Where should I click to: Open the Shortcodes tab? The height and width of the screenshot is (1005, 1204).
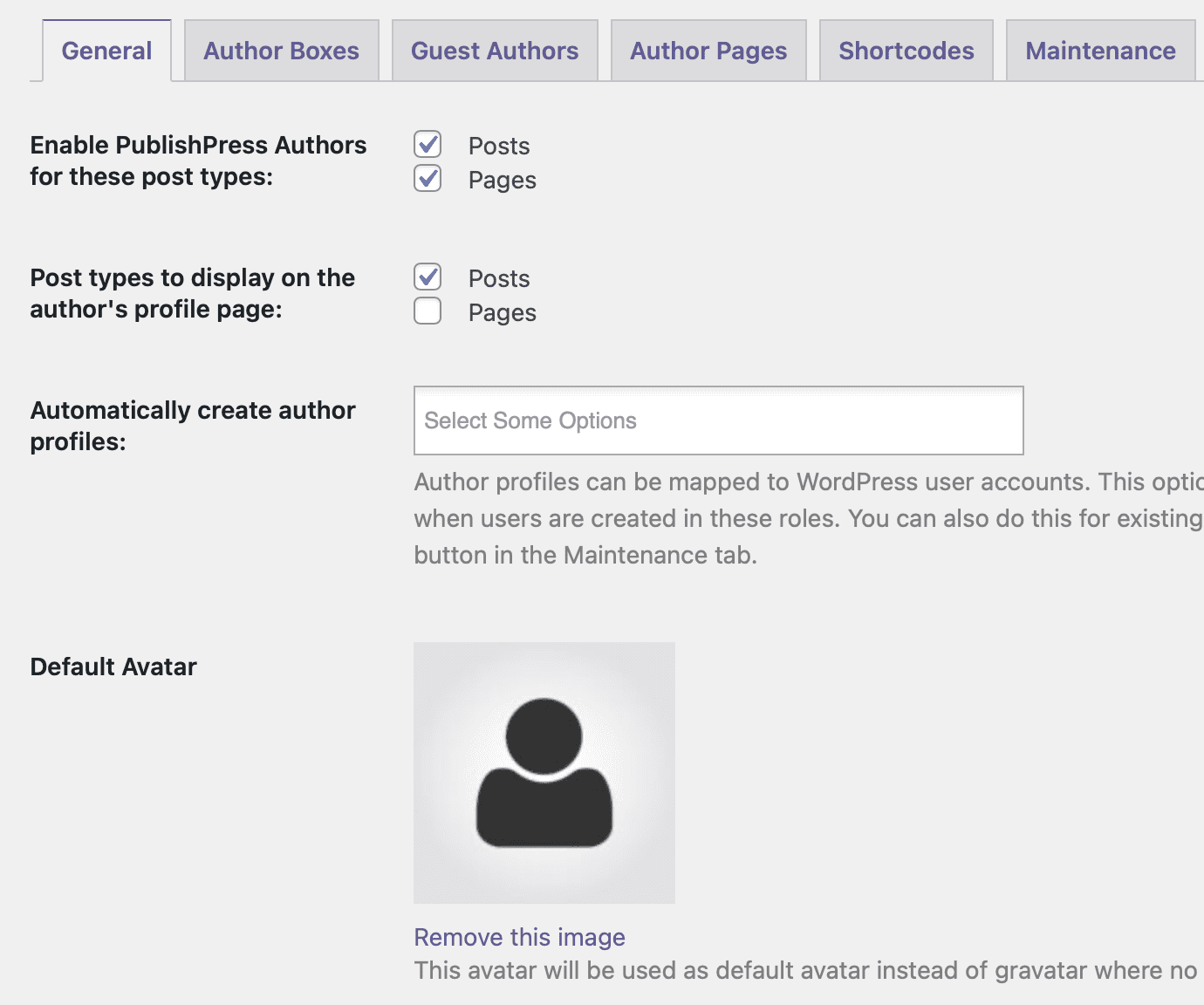906,51
